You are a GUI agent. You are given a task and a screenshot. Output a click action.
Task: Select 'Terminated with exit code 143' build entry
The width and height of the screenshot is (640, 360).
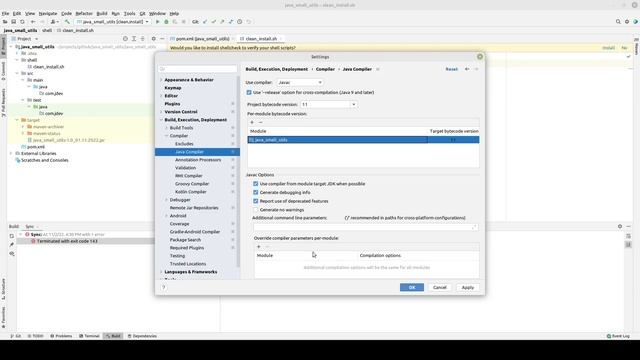tap(67, 241)
